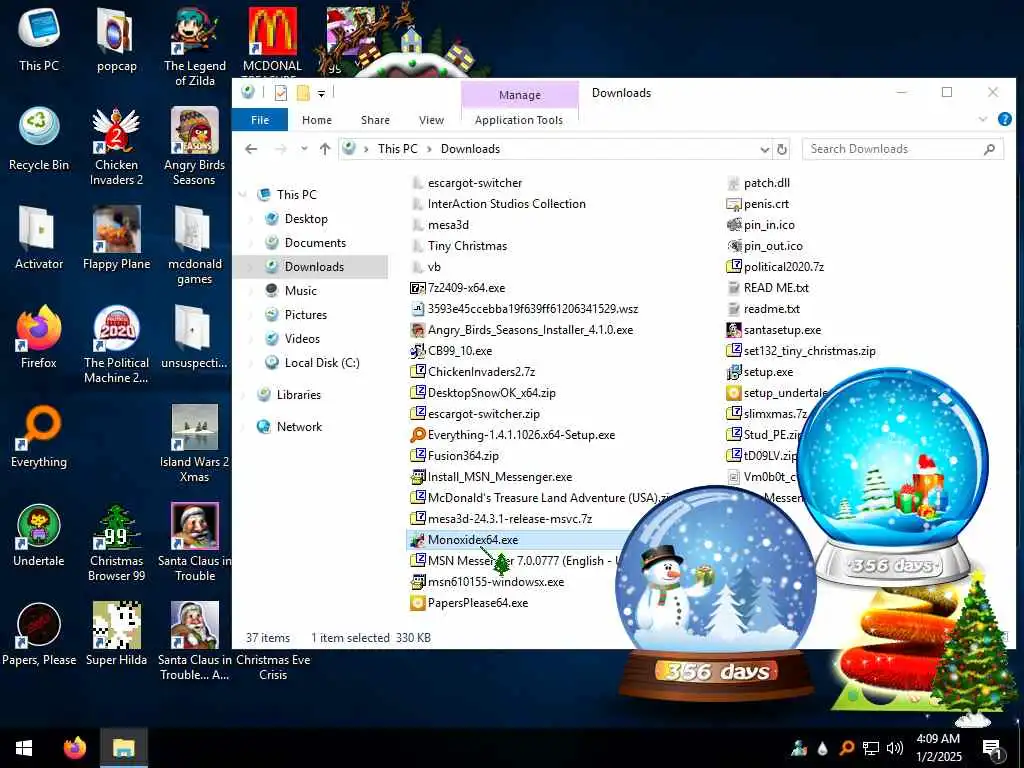Click the Search Downloads field
Viewport: 1024px width, 768px height.
[903, 149]
